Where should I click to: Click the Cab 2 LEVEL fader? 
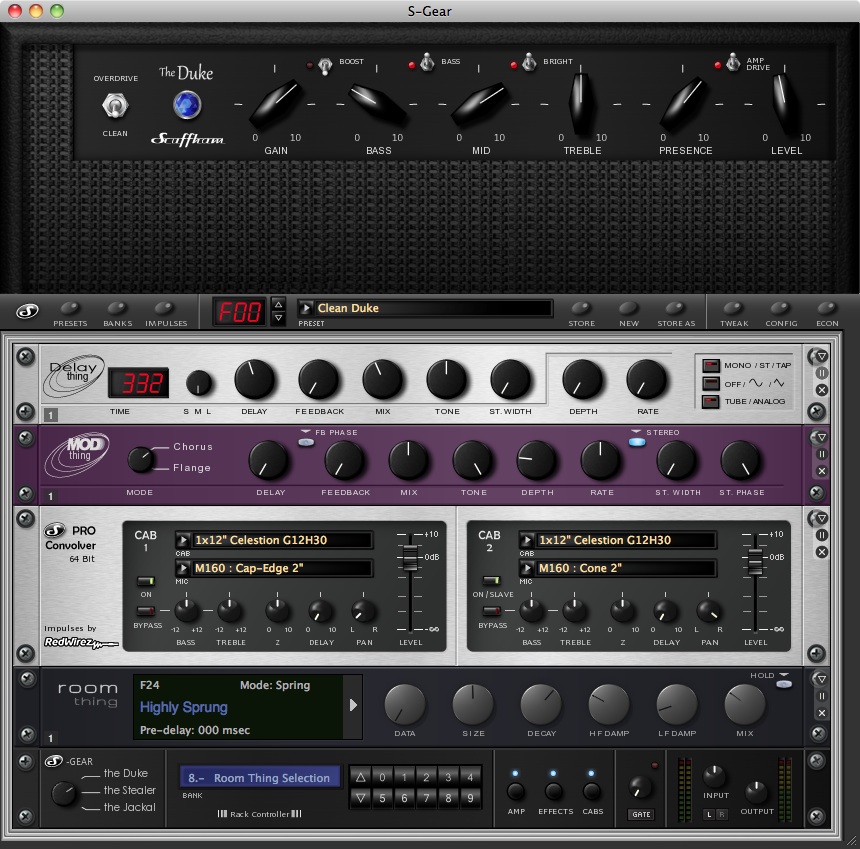coord(755,561)
